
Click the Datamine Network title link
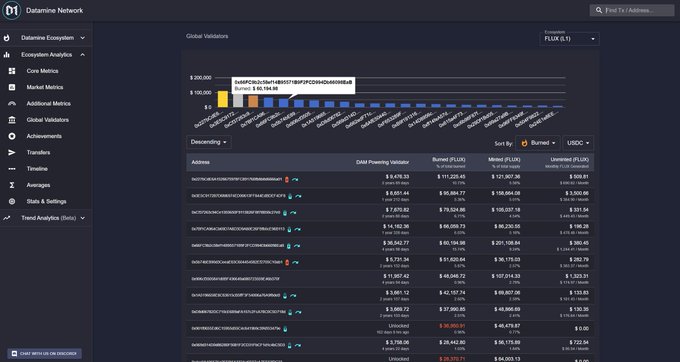point(55,10)
